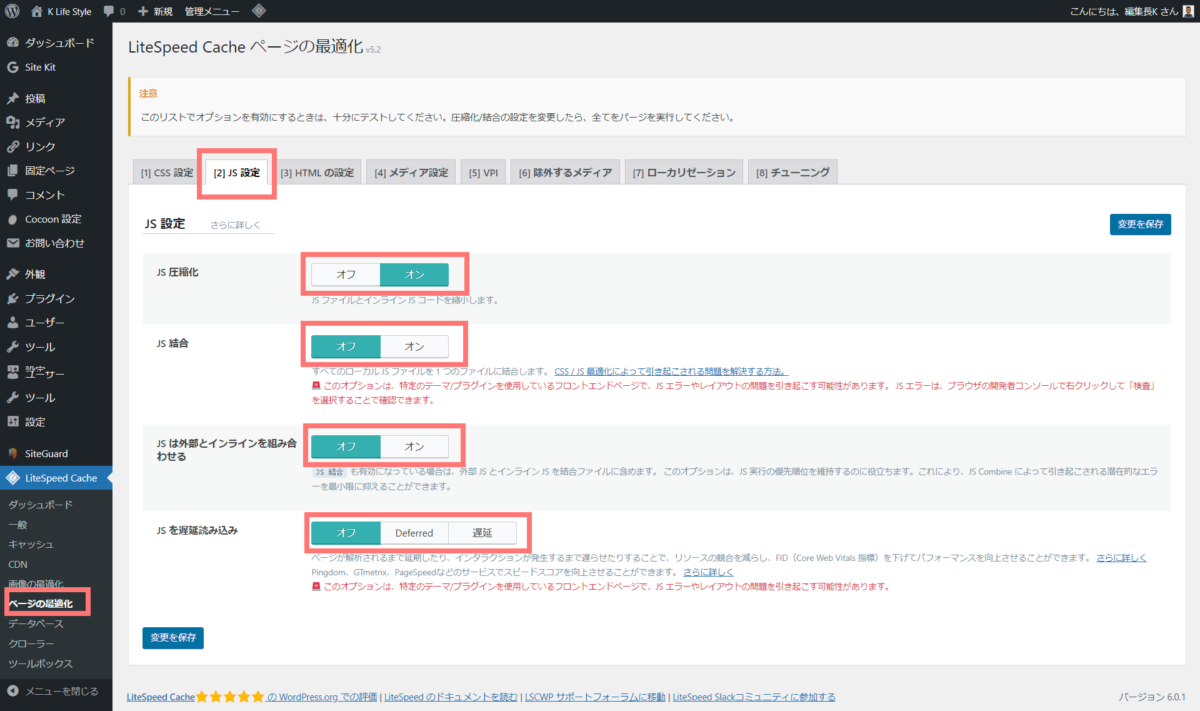Click the WordPress logo in the admin bar

click(13, 11)
